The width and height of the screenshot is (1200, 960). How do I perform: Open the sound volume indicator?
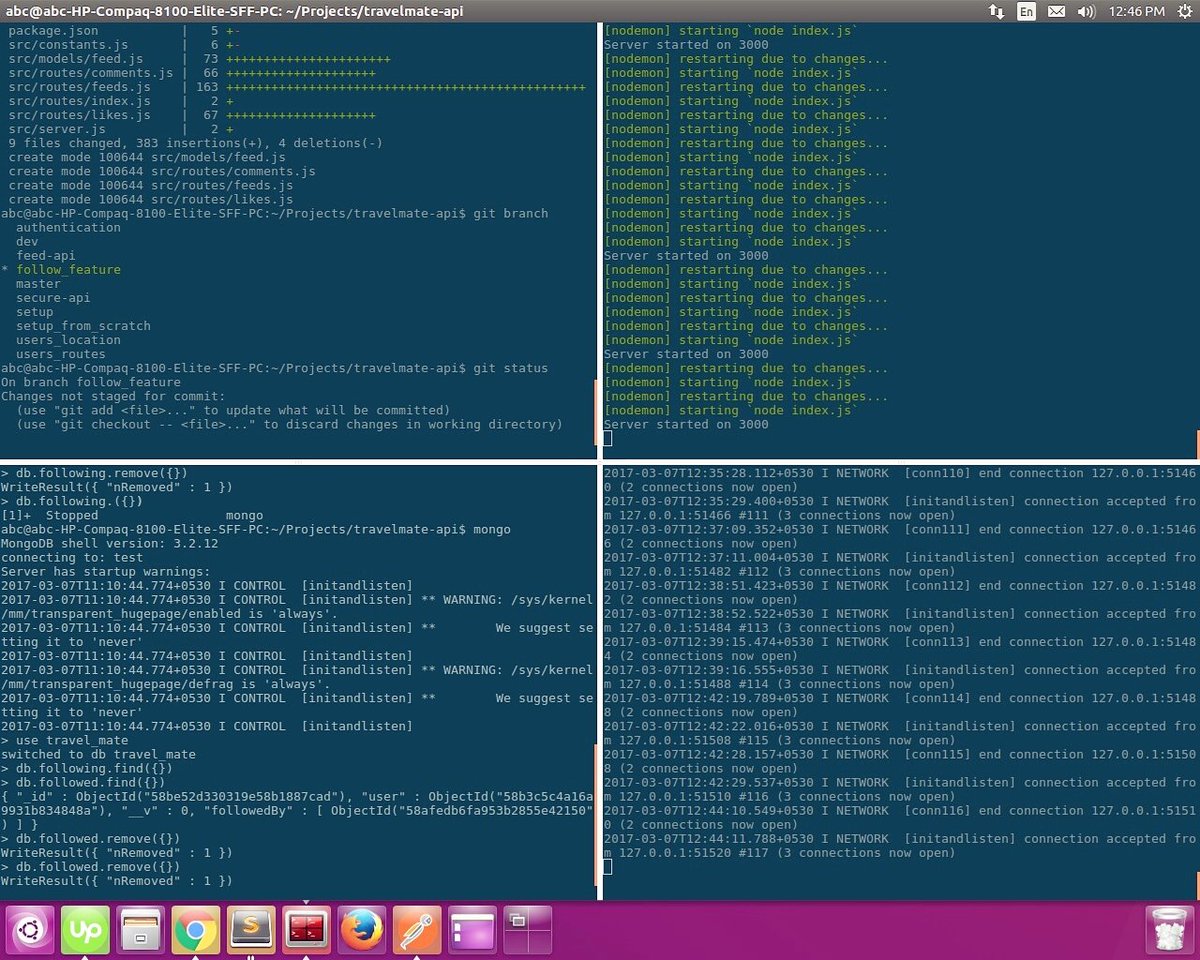point(1087,11)
